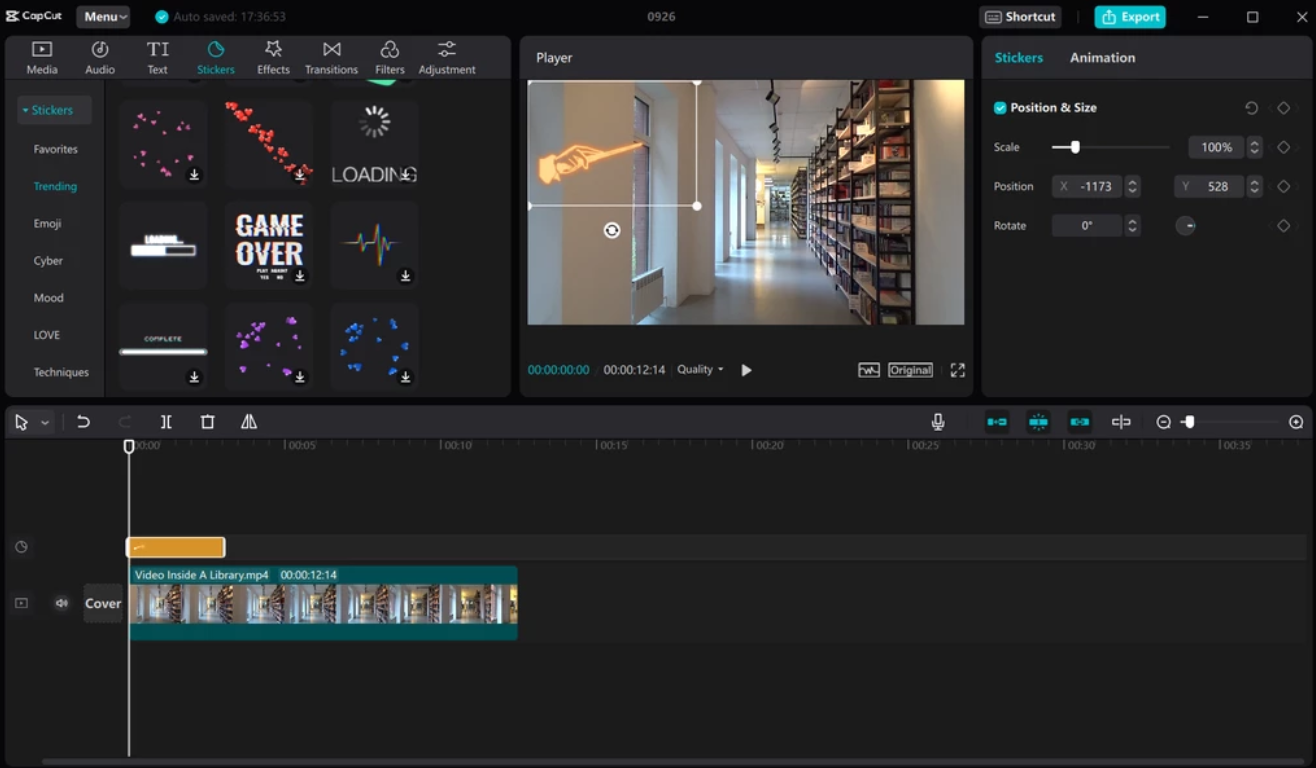Open the Quality dropdown in the Player
The height and width of the screenshot is (768, 1316).
coord(699,369)
